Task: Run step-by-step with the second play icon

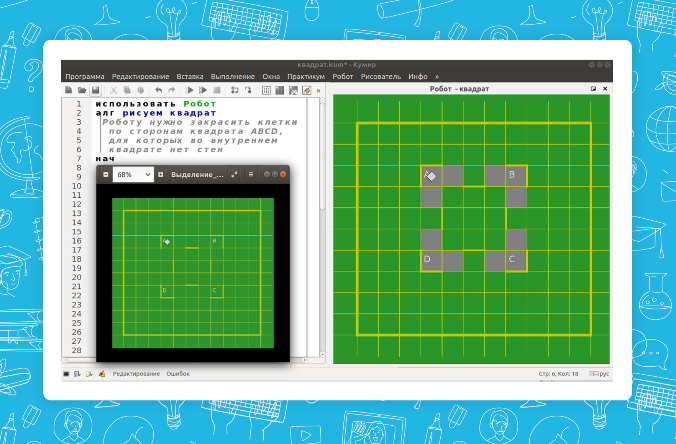Action: coord(203,90)
